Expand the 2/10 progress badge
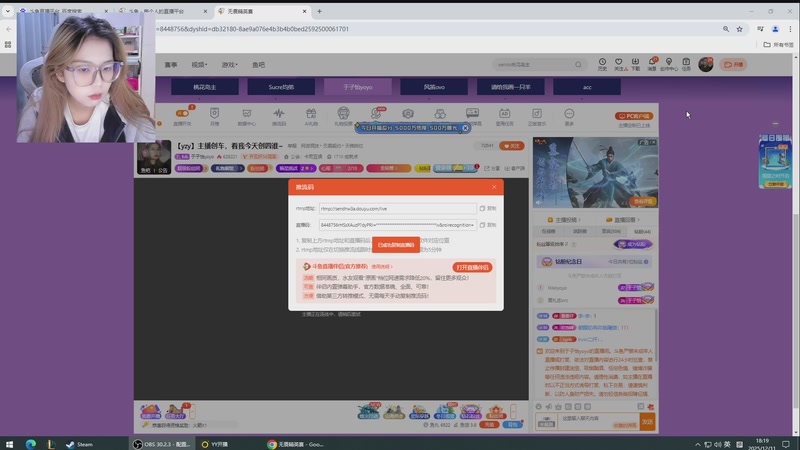The height and width of the screenshot is (450, 800). 341,168
